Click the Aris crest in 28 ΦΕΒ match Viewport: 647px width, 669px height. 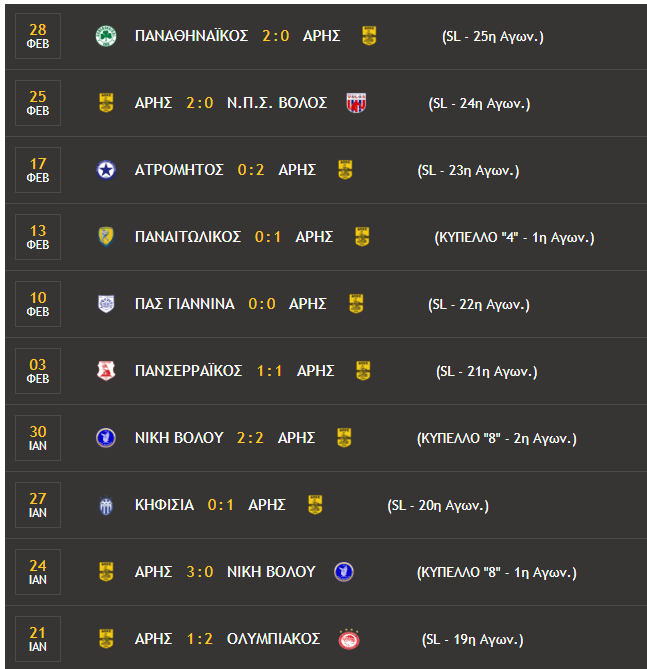tap(369, 36)
